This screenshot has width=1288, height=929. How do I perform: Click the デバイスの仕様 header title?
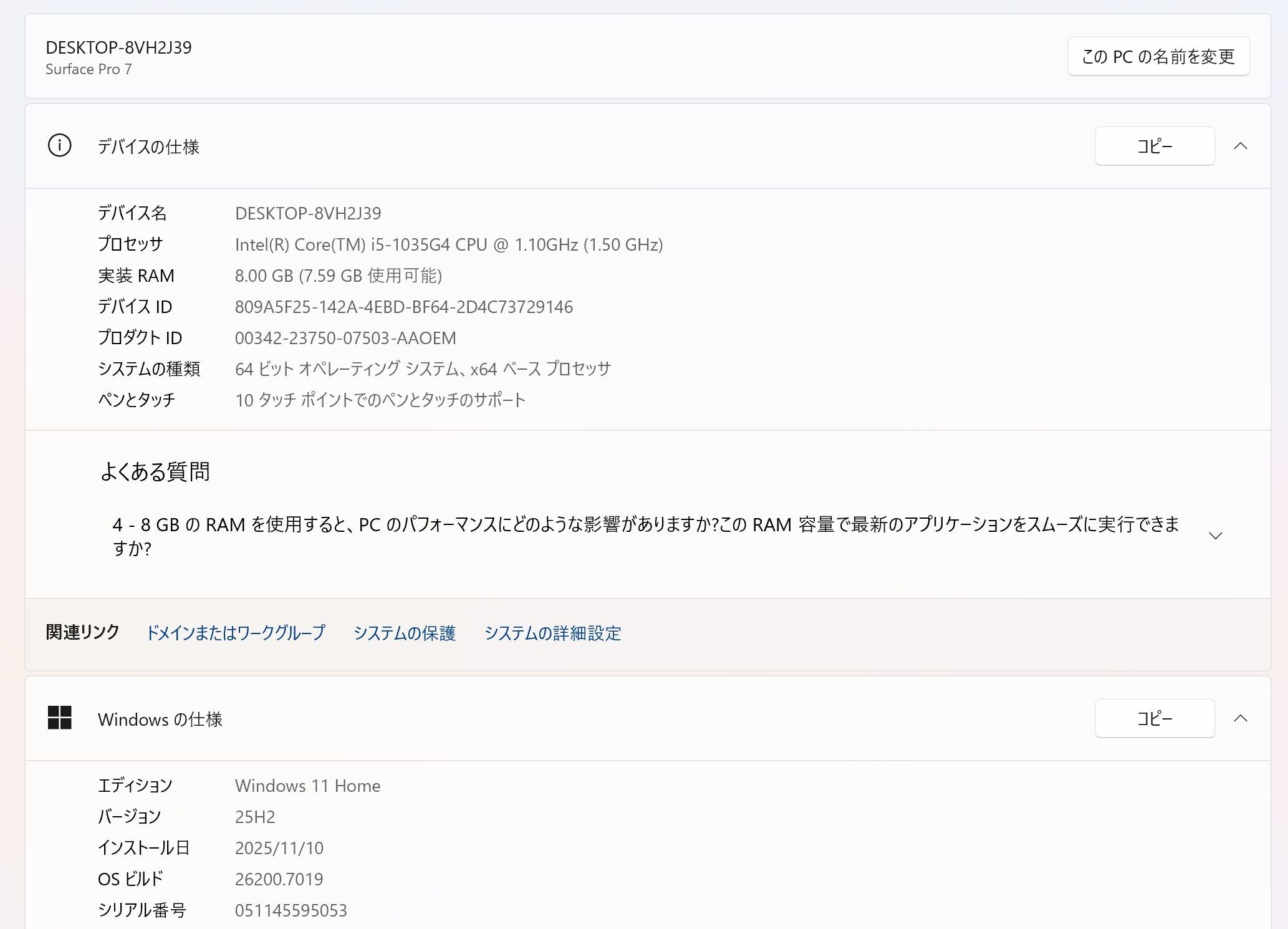tap(148, 147)
